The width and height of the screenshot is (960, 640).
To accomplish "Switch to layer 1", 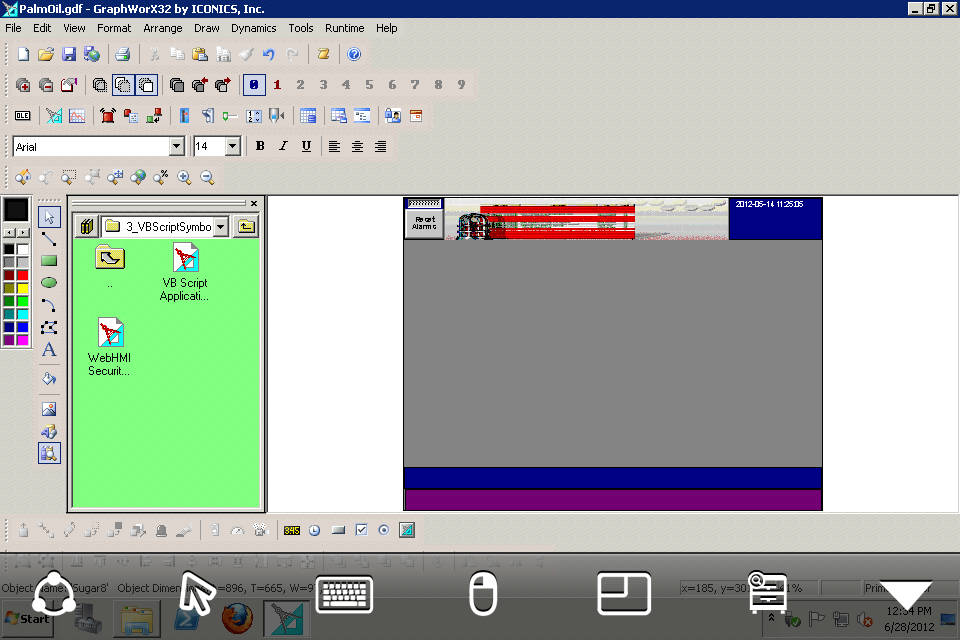I will [x=277, y=85].
